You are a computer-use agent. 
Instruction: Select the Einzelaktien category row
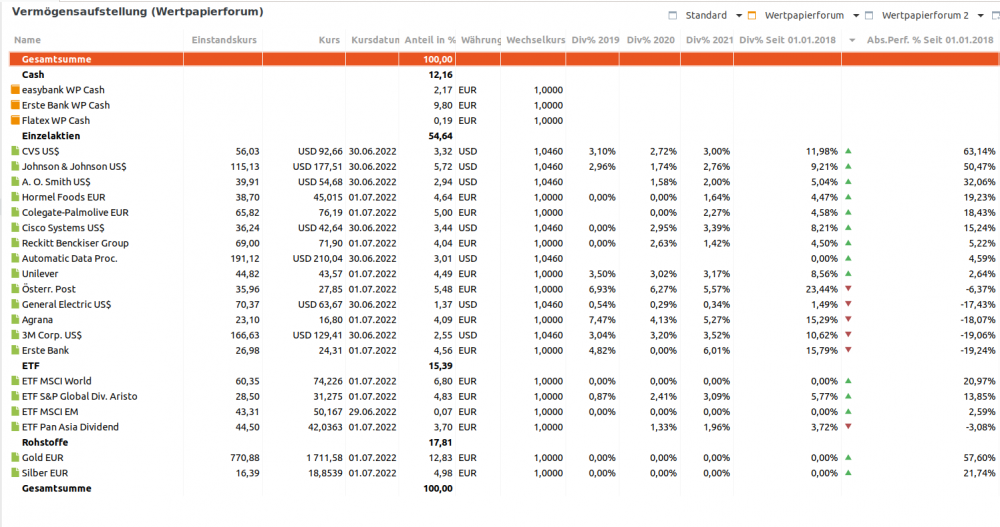coord(504,136)
